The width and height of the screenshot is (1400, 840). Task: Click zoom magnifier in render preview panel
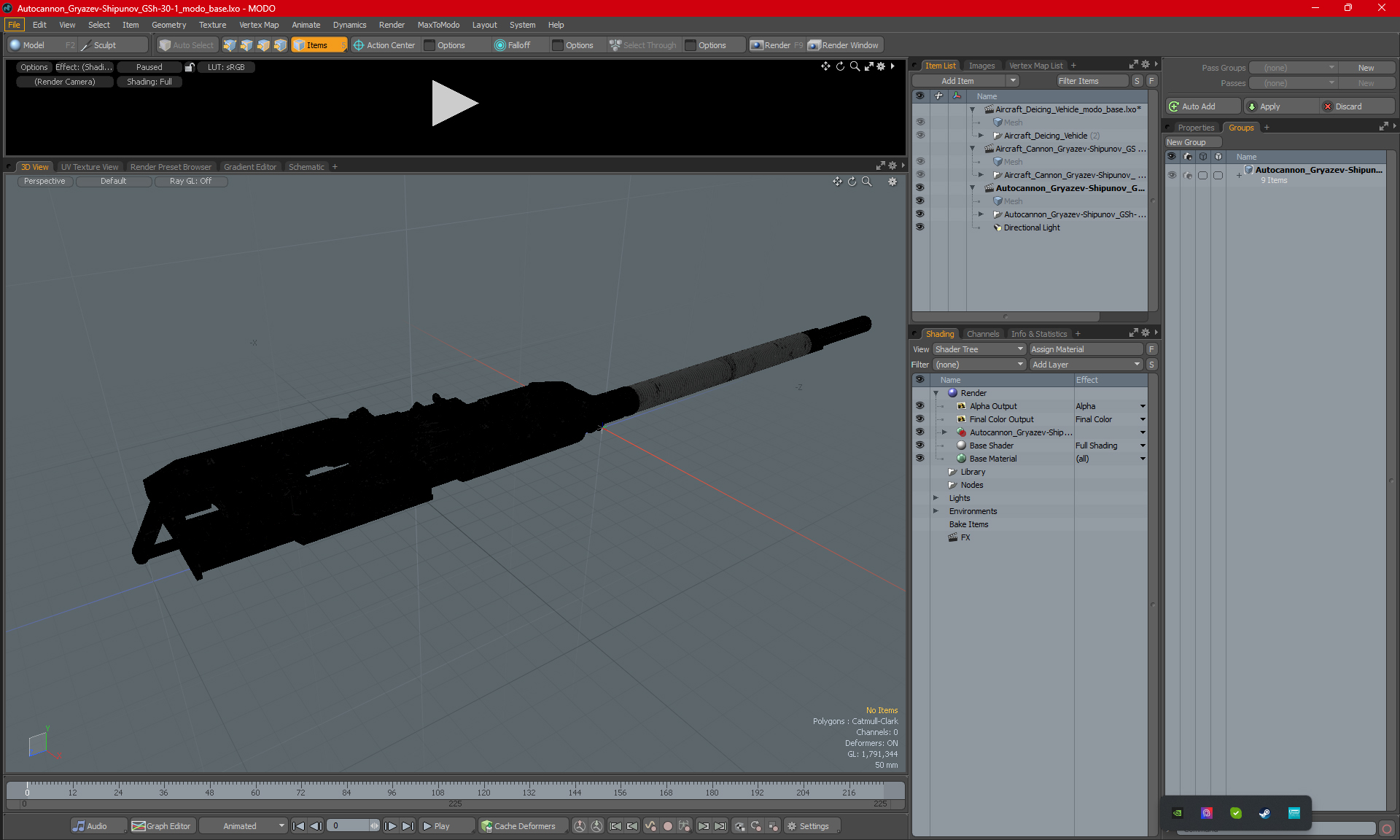[855, 66]
